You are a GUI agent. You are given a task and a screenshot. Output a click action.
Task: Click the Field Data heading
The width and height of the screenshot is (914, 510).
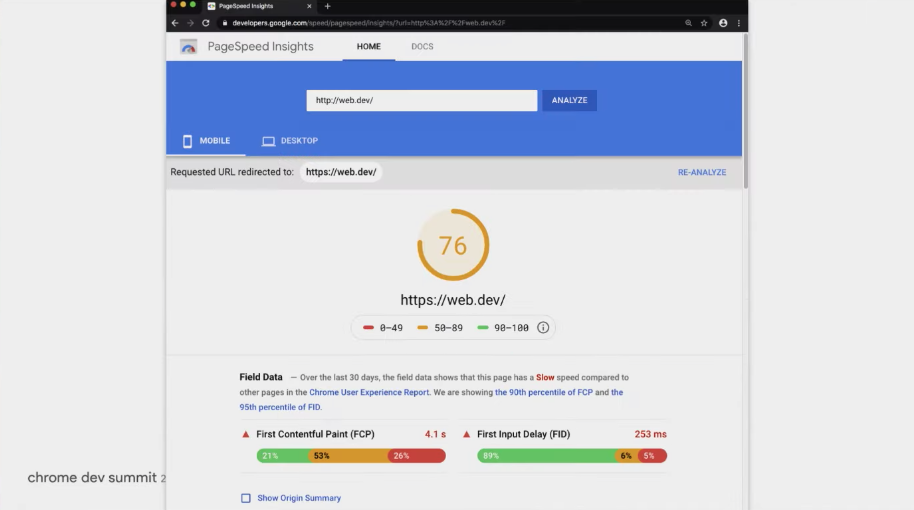click(261, 377)
